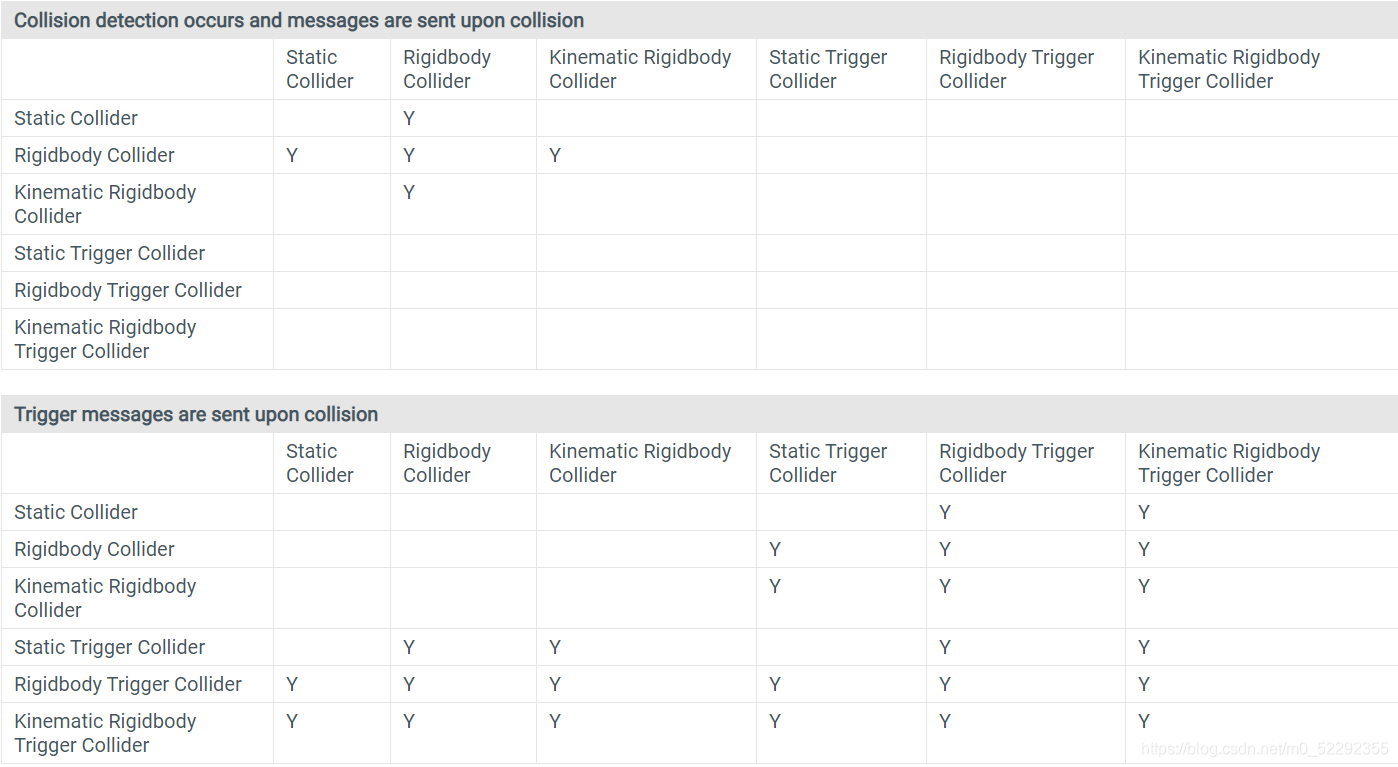Click Y under Static Trigger Collider, trigger messages Rigidbody Trigger Collider row
Viewport: 1398px width, 767px height.
775,684
